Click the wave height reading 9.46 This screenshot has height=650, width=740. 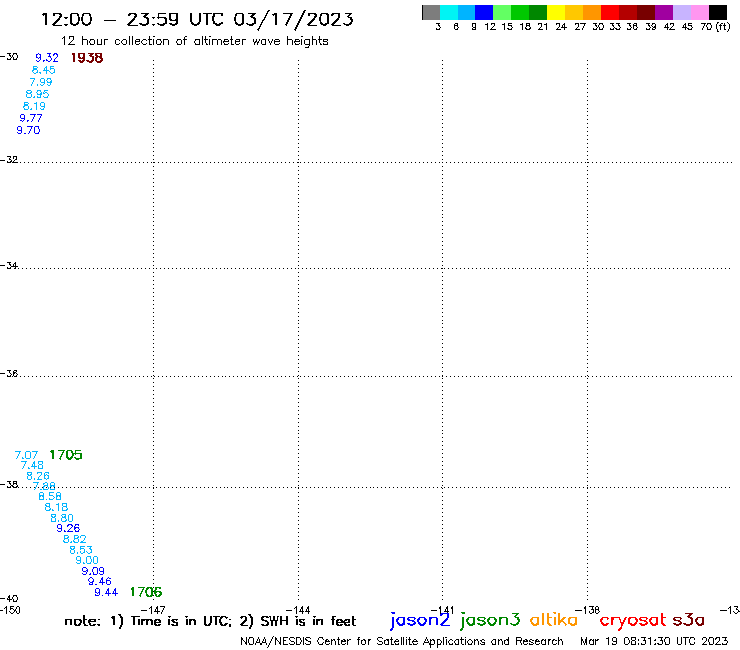(x=100, y=582)
